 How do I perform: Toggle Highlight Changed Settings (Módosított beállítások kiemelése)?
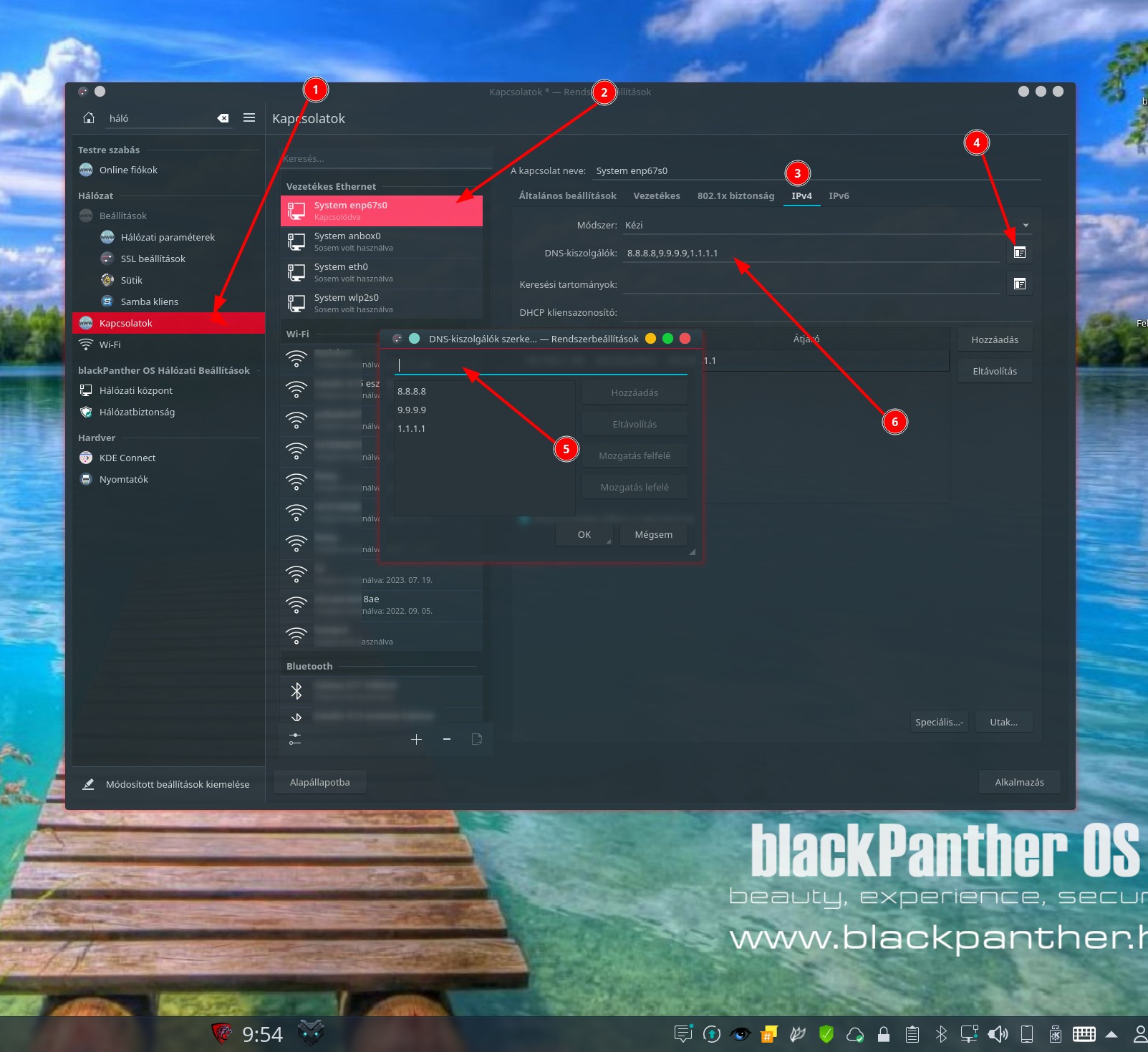pyautogui.click(x=168, y=784)
